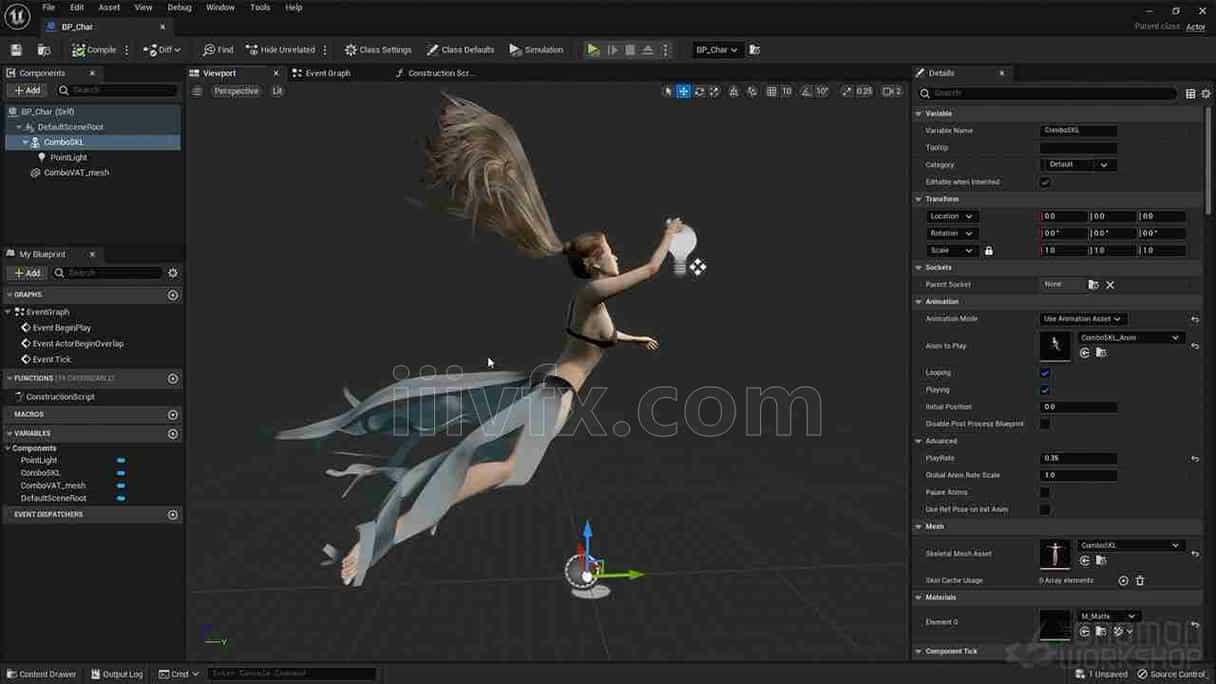Toggle the Looping checkbox

[1045, 373]
